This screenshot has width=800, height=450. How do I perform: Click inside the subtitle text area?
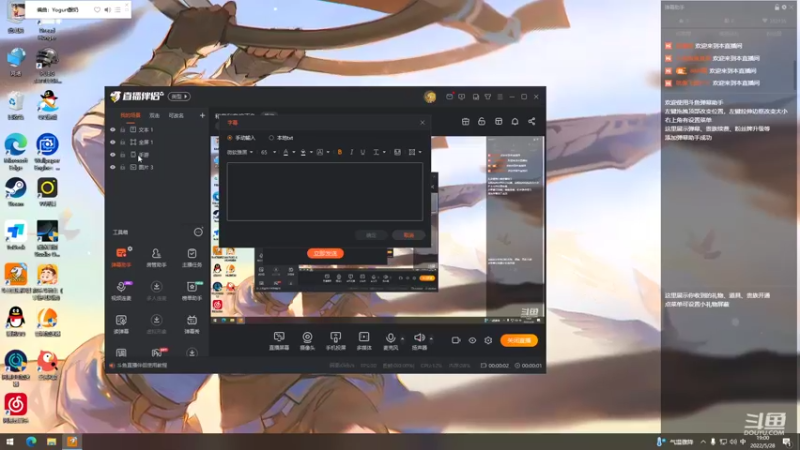point(325,191)
